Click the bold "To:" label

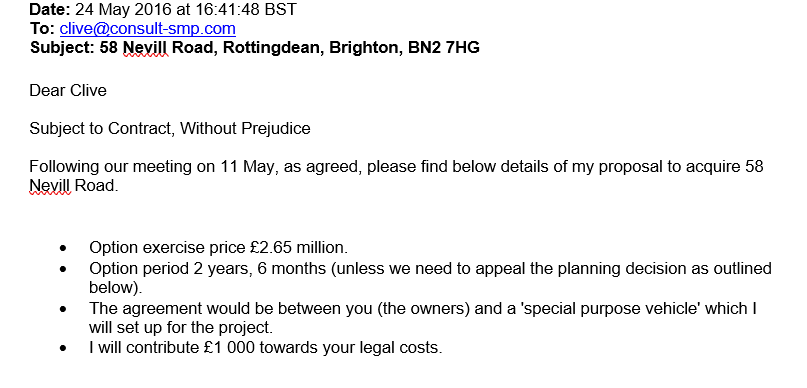point(42,28)
